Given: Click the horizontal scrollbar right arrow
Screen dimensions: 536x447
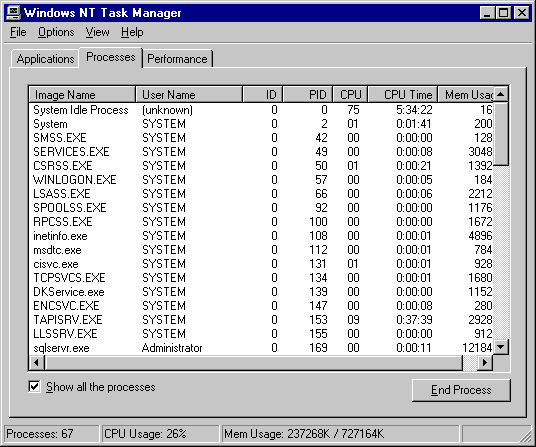Looking at the screenshot, I should [485, 363].
